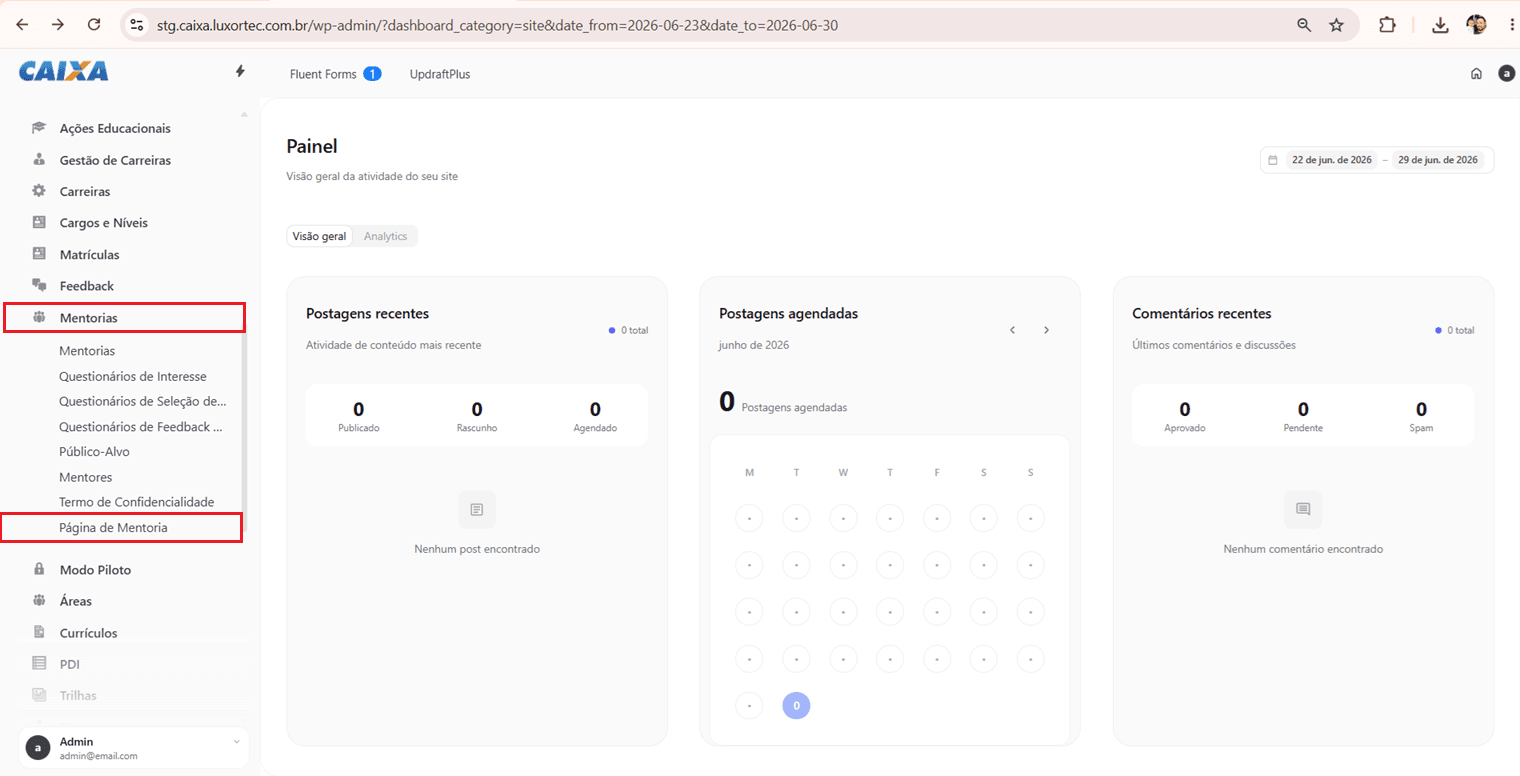Open Questionários de Feedback submenu item

pyautogui.click(x=141, y=426)
